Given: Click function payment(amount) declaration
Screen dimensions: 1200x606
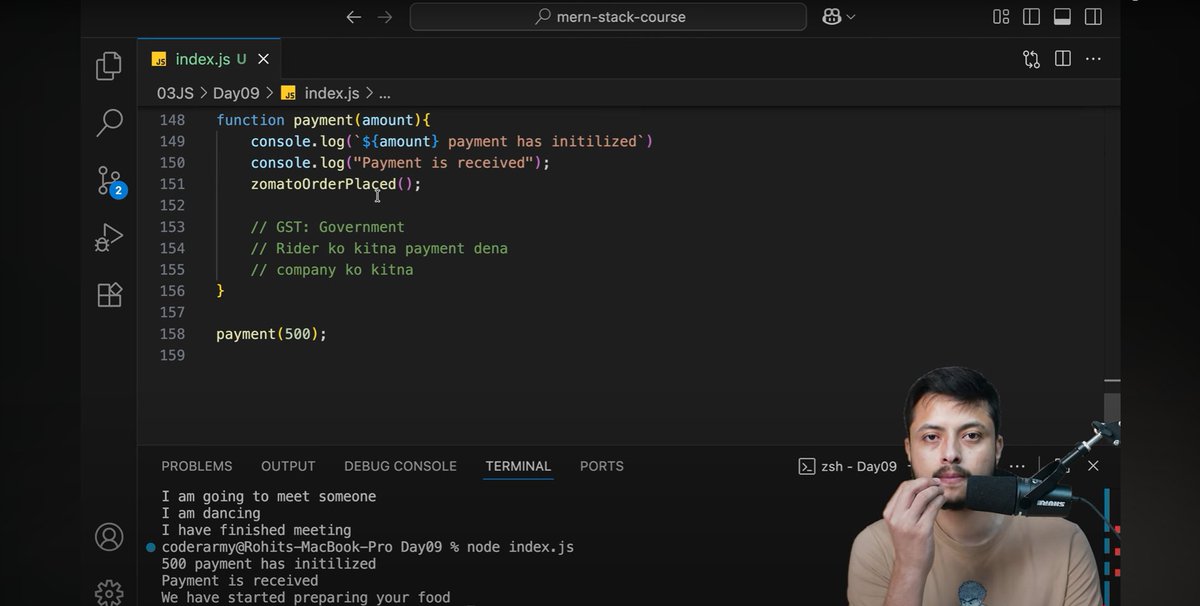Looking at the screenshot, I should tap(323, 120).
